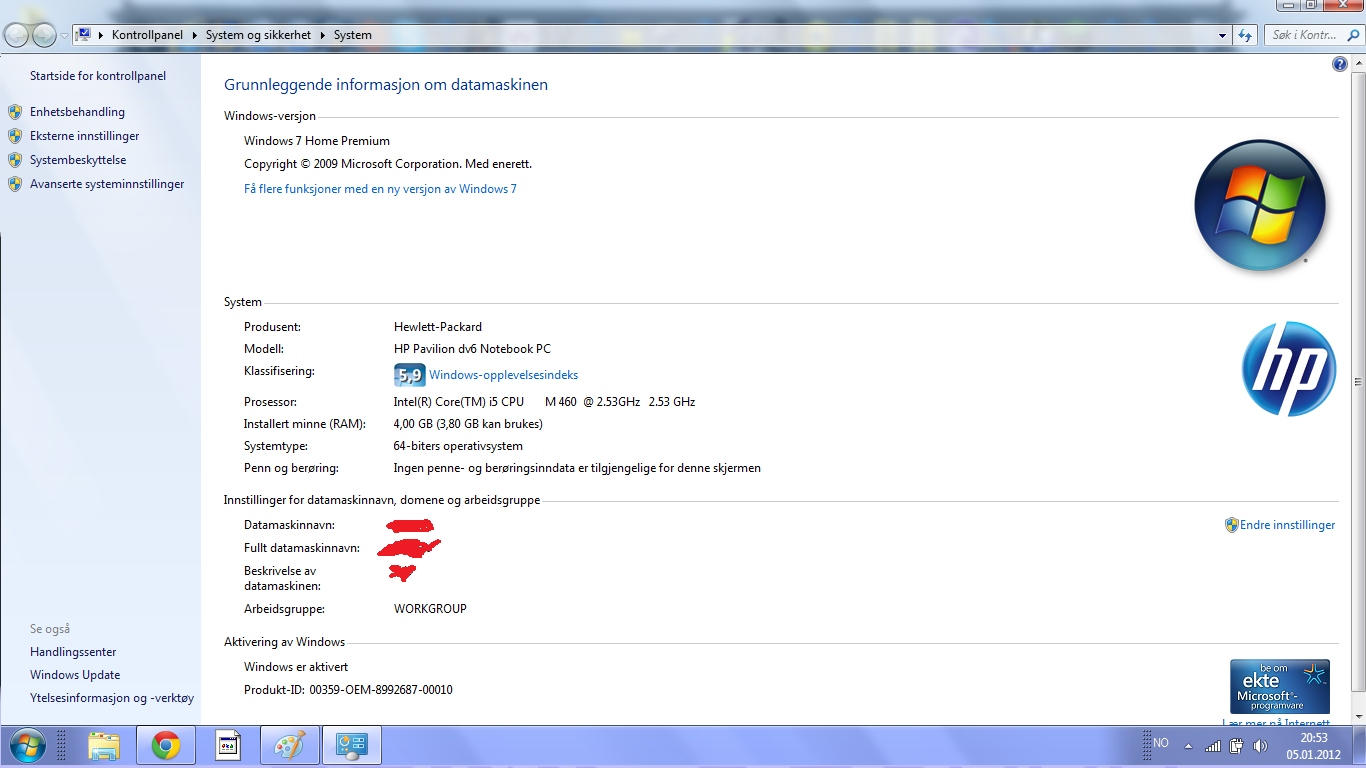This screenshot has height=768, width=1366.
Task: Click the vertical scrollbar thumb
Action: point(1357,380)
